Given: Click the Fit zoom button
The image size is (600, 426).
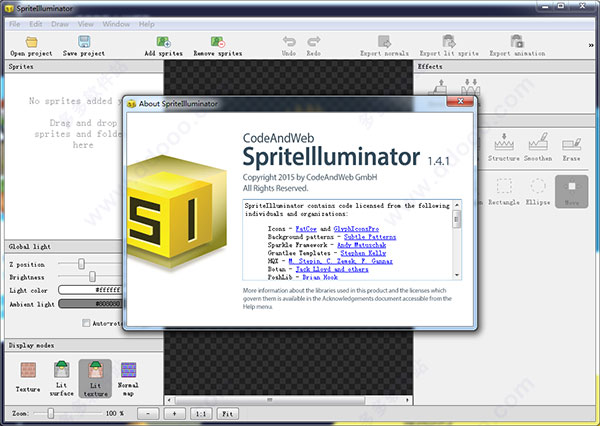Looking at the screenshot, I should tap(228, 413).
